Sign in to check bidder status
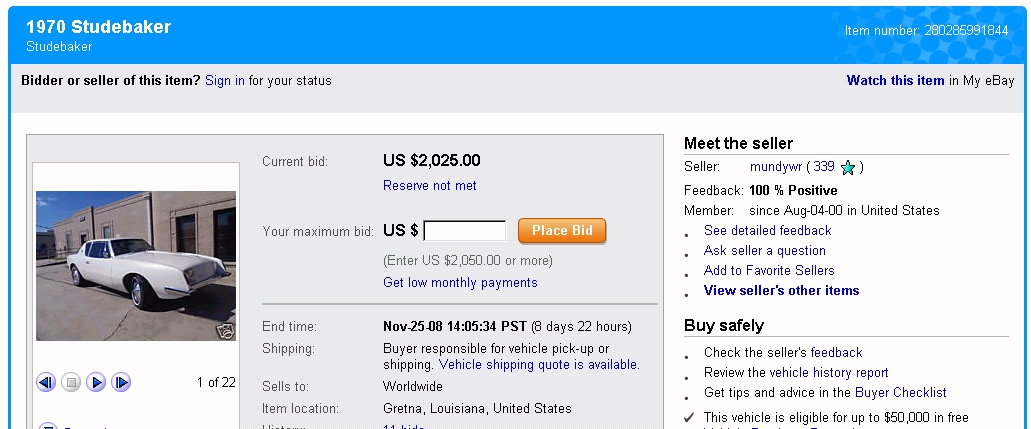 click(225, 80)
